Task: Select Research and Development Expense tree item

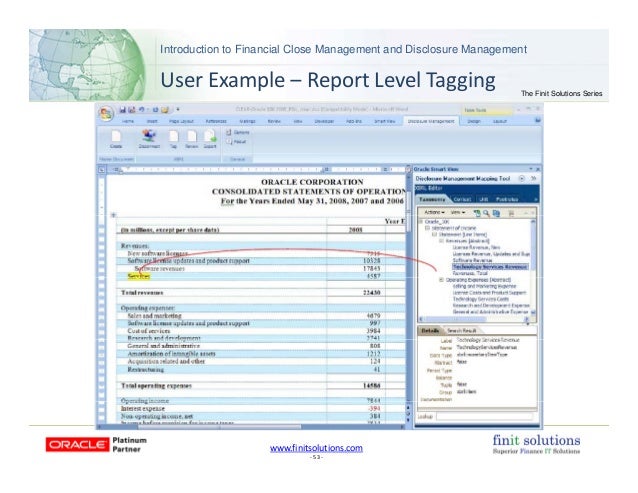Action: point(491,305)
